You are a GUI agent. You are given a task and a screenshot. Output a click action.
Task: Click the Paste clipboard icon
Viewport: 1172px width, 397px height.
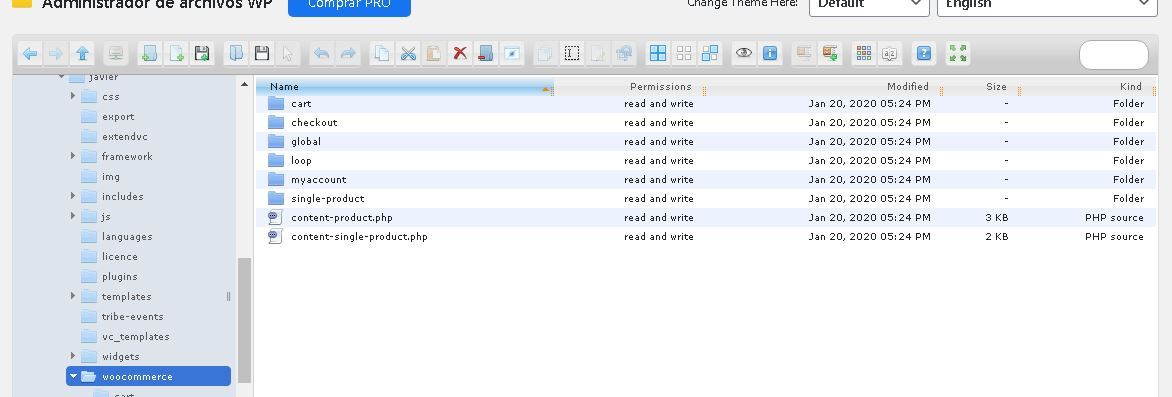tap(434, 54)
